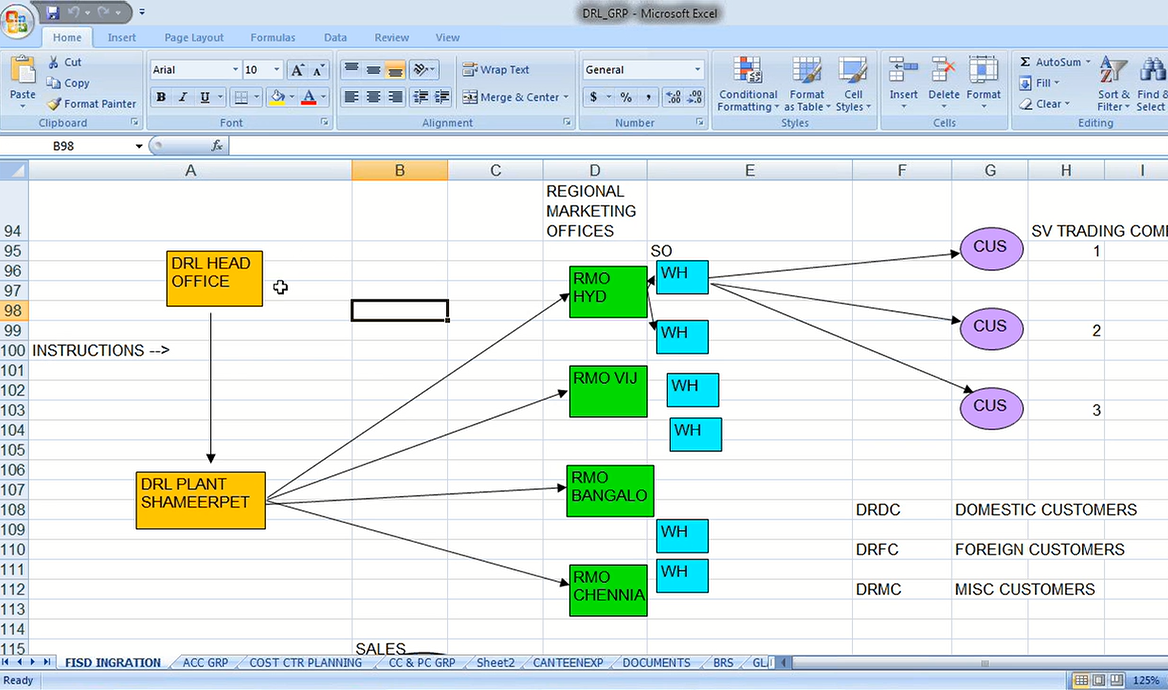
Task: Open Cell Styles gallery
Action: [x=853, y=84]
